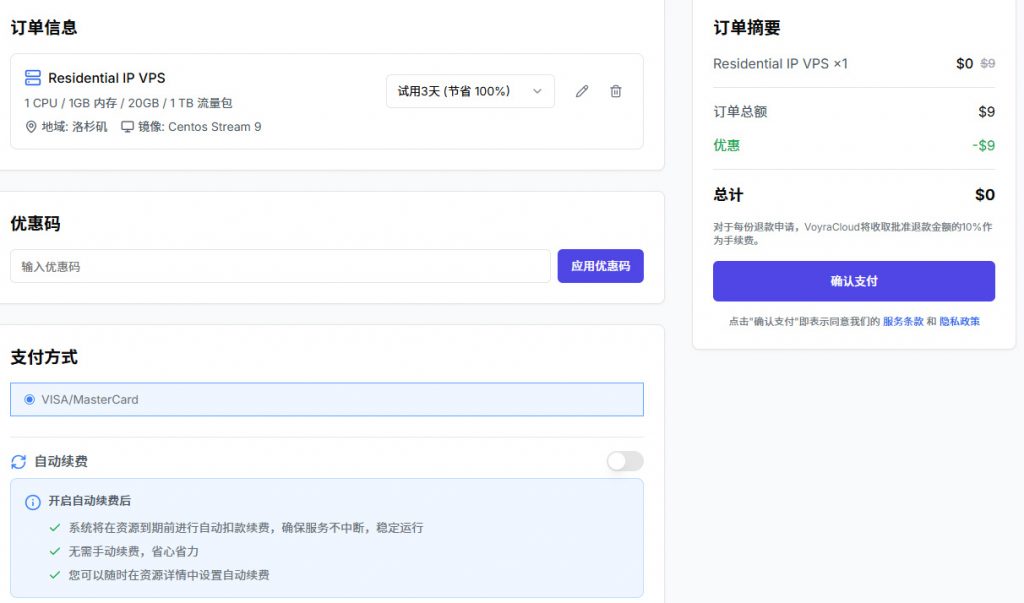Select the location pin icon before 地域: 洛杉矶

tap(33, 127)
